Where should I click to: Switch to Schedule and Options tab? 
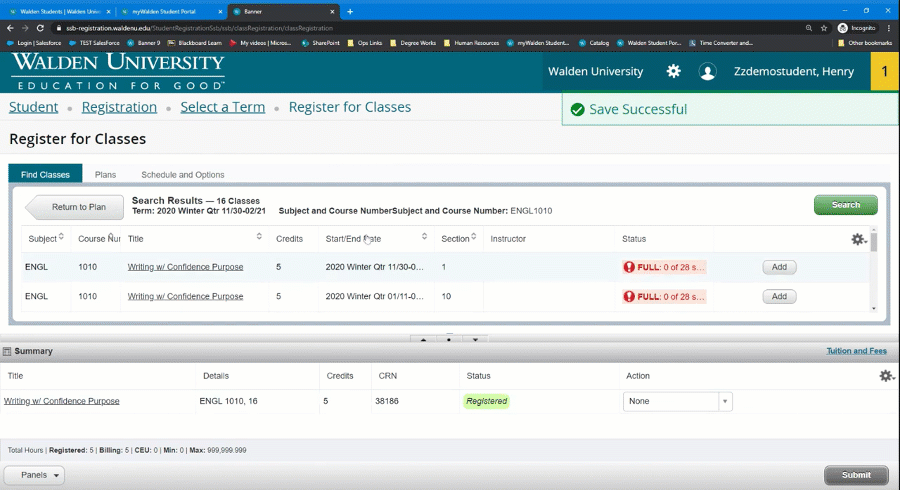coord(183,174)
